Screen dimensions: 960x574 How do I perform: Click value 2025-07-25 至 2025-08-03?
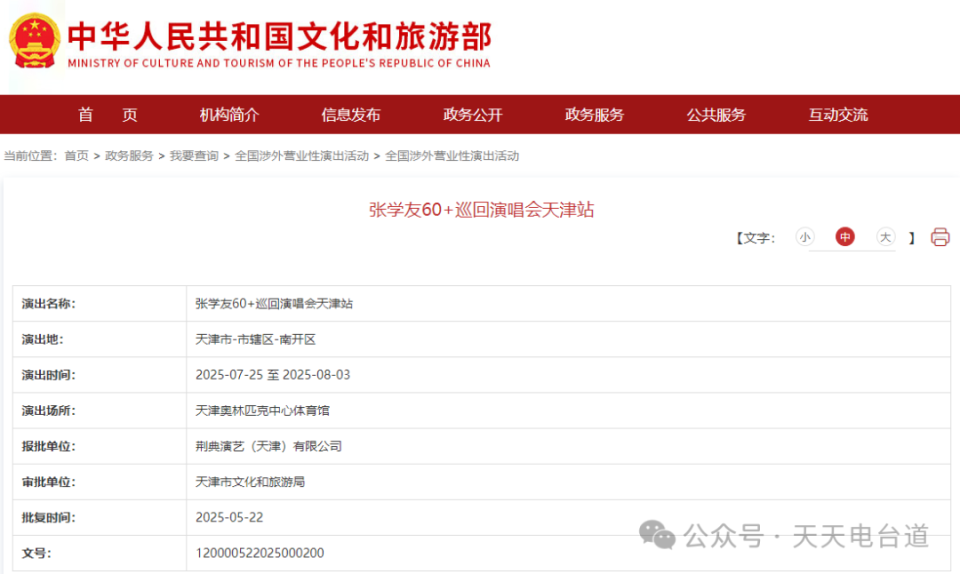(x=272, y=375)
